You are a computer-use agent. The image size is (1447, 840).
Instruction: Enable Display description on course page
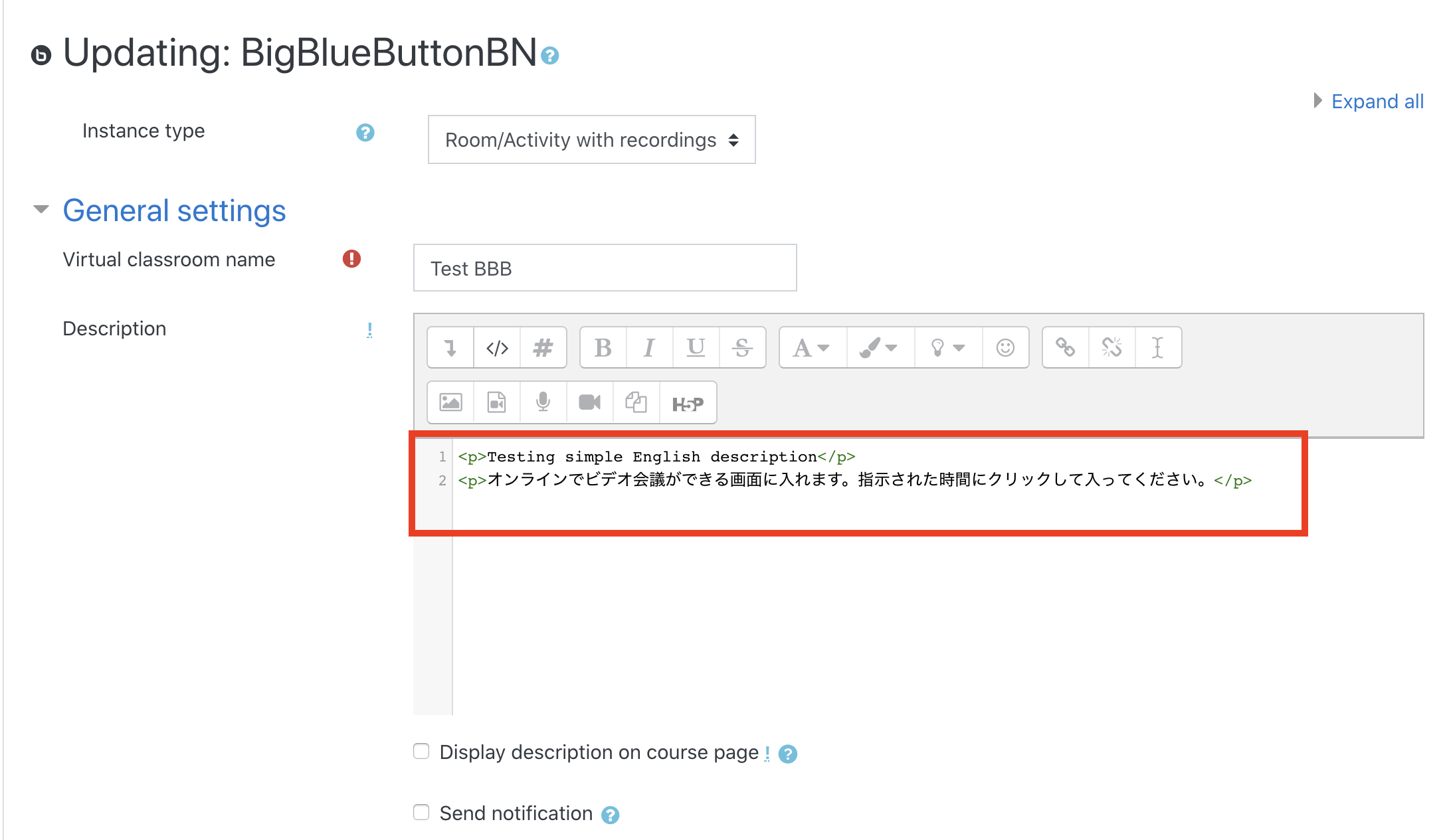coord(421,751)
